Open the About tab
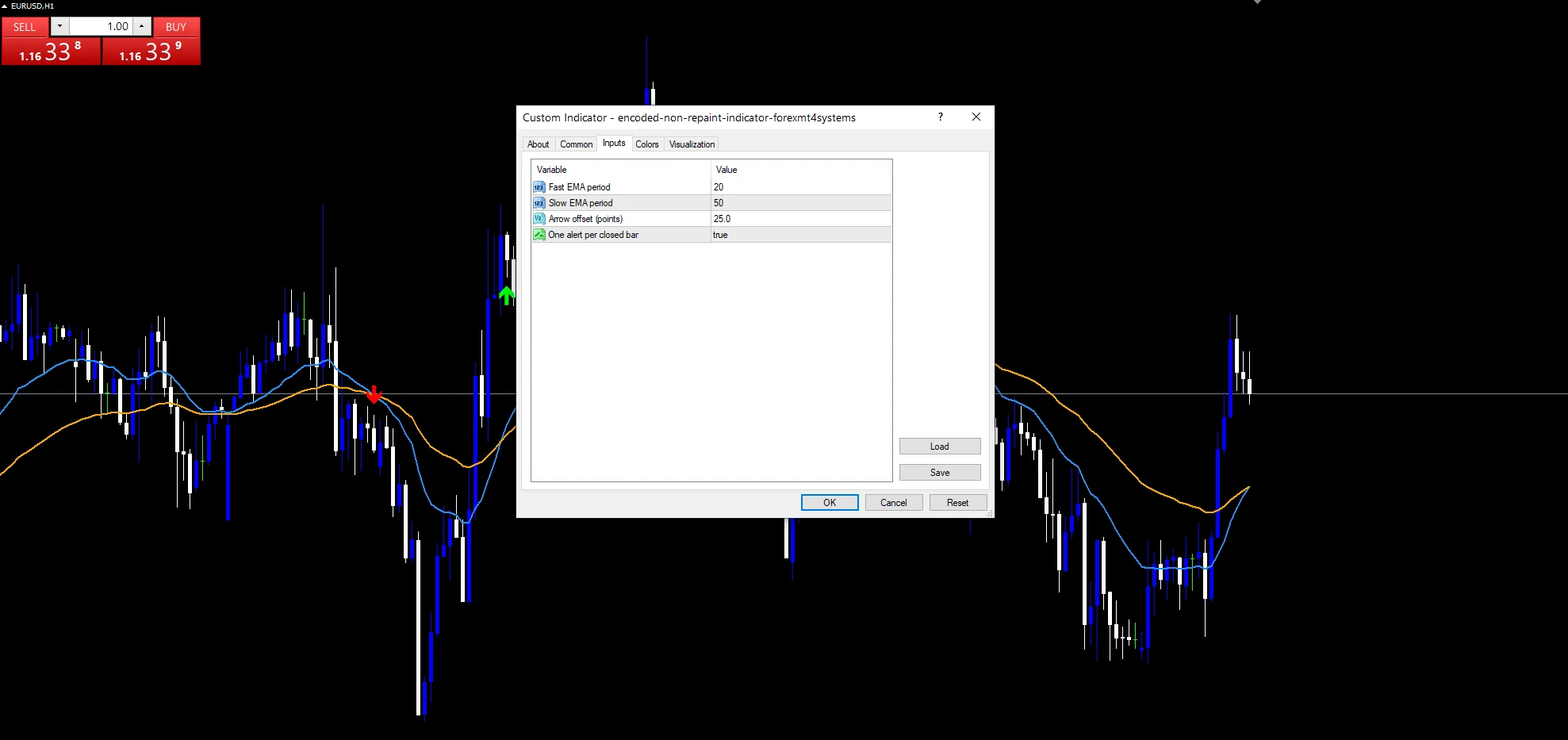This screenshot has height=740, width=1568. click(x=538, y=144)
